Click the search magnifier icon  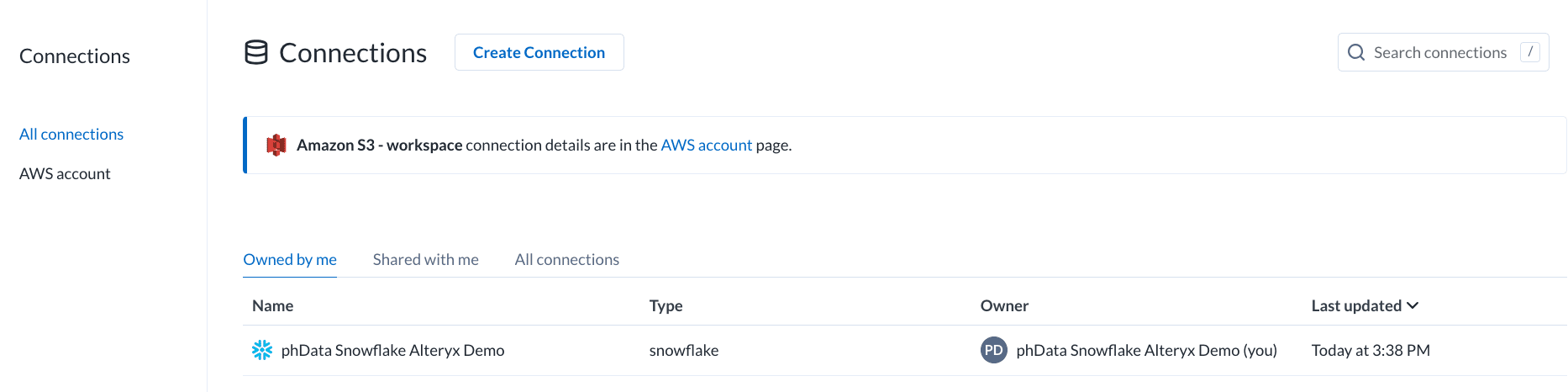1355,52
